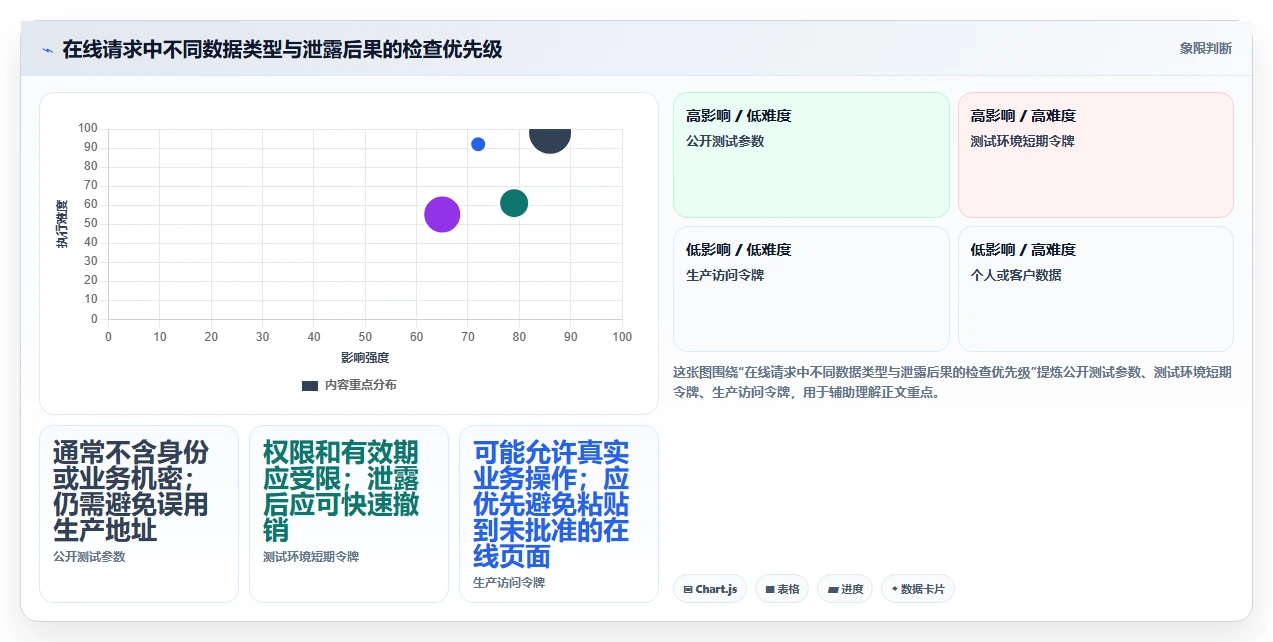Click the 执行难度 y-axis title
This screenshot has width=1273, height=642.
pos(62,224)
